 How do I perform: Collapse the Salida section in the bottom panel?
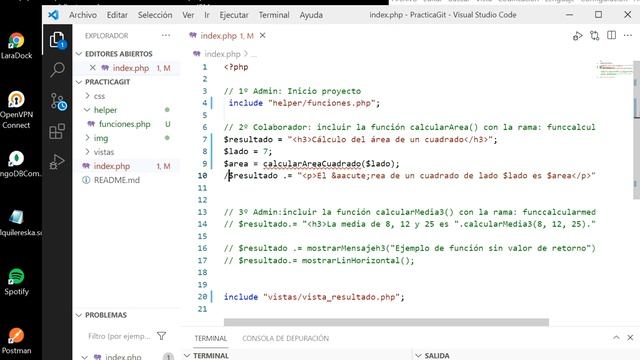pos(418,356)
